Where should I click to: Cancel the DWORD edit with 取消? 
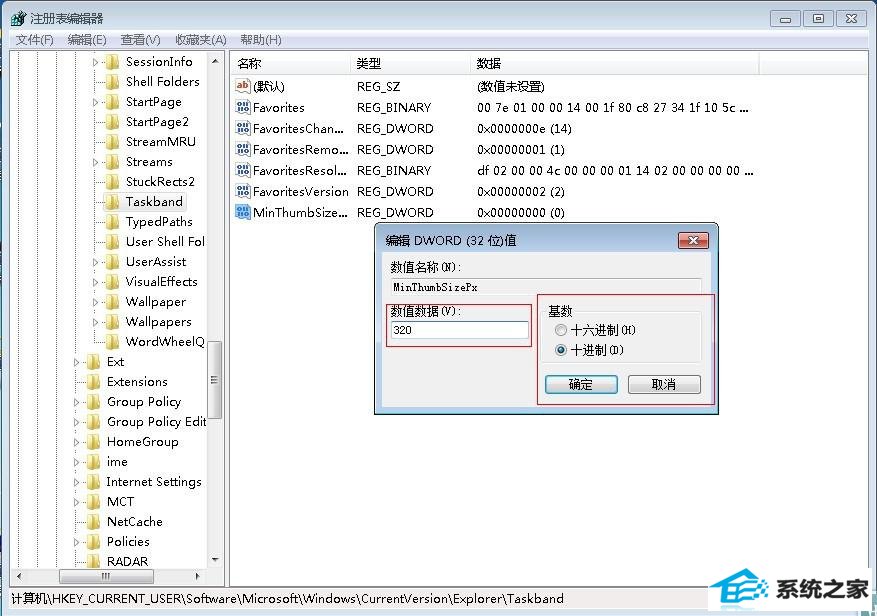pyautogui.click(x=664, y=384)
